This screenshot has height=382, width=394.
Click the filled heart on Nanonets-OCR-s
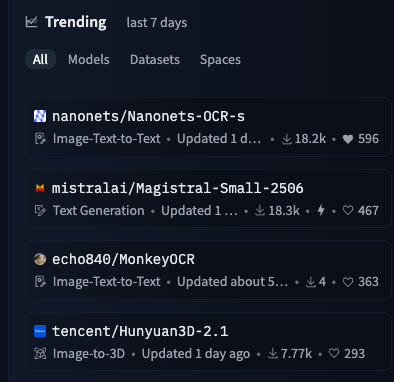(348, 139)
